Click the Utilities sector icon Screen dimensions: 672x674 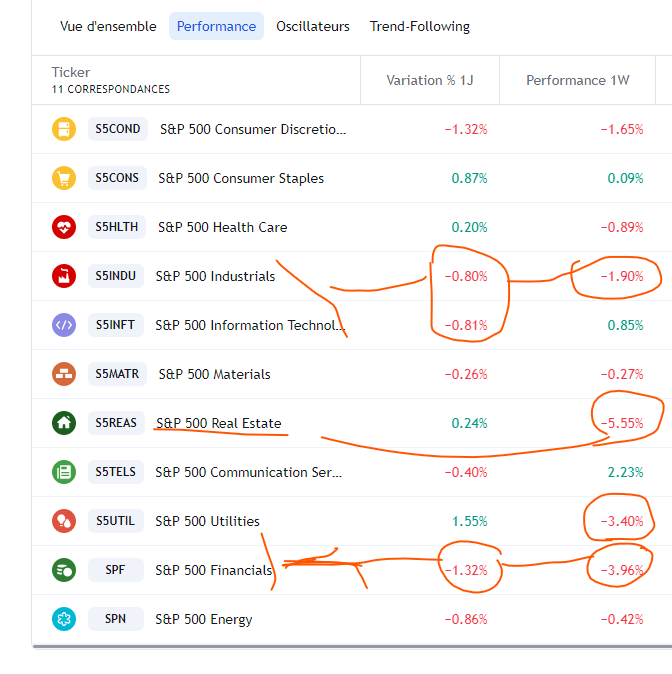64,521
